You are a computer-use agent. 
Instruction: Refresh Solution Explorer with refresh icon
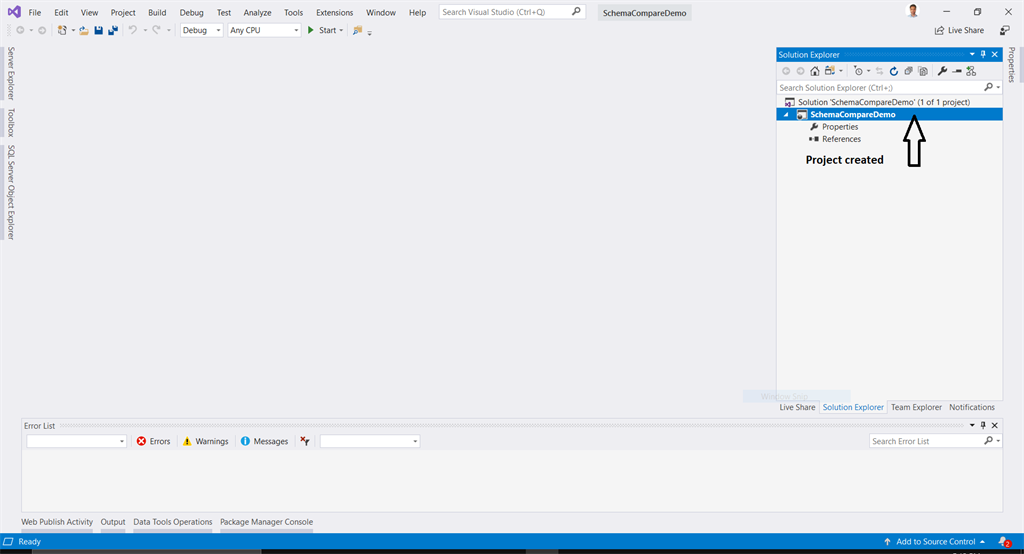(893, 71)
